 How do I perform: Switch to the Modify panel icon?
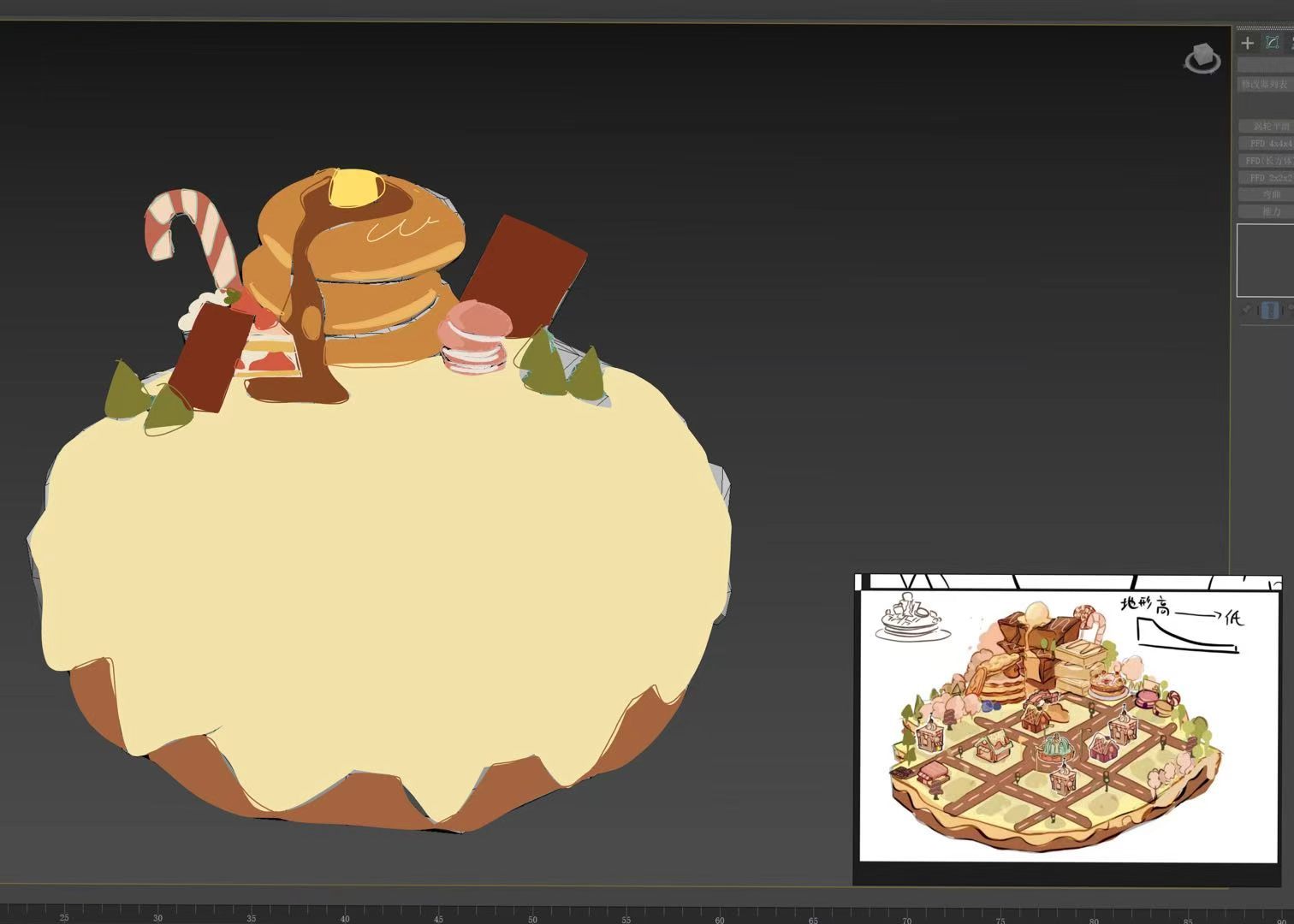coord(1273,43)
